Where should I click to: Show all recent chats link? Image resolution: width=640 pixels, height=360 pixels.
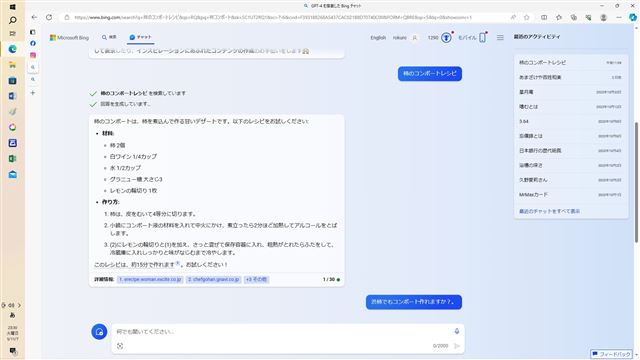(549, 211)
